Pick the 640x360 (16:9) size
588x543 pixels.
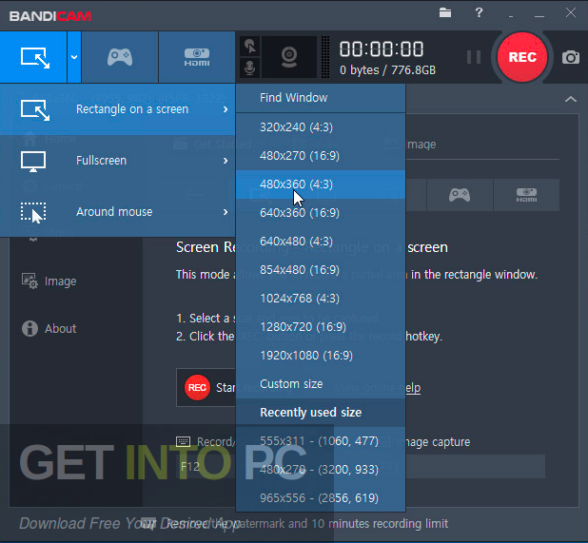pos(320,213)
